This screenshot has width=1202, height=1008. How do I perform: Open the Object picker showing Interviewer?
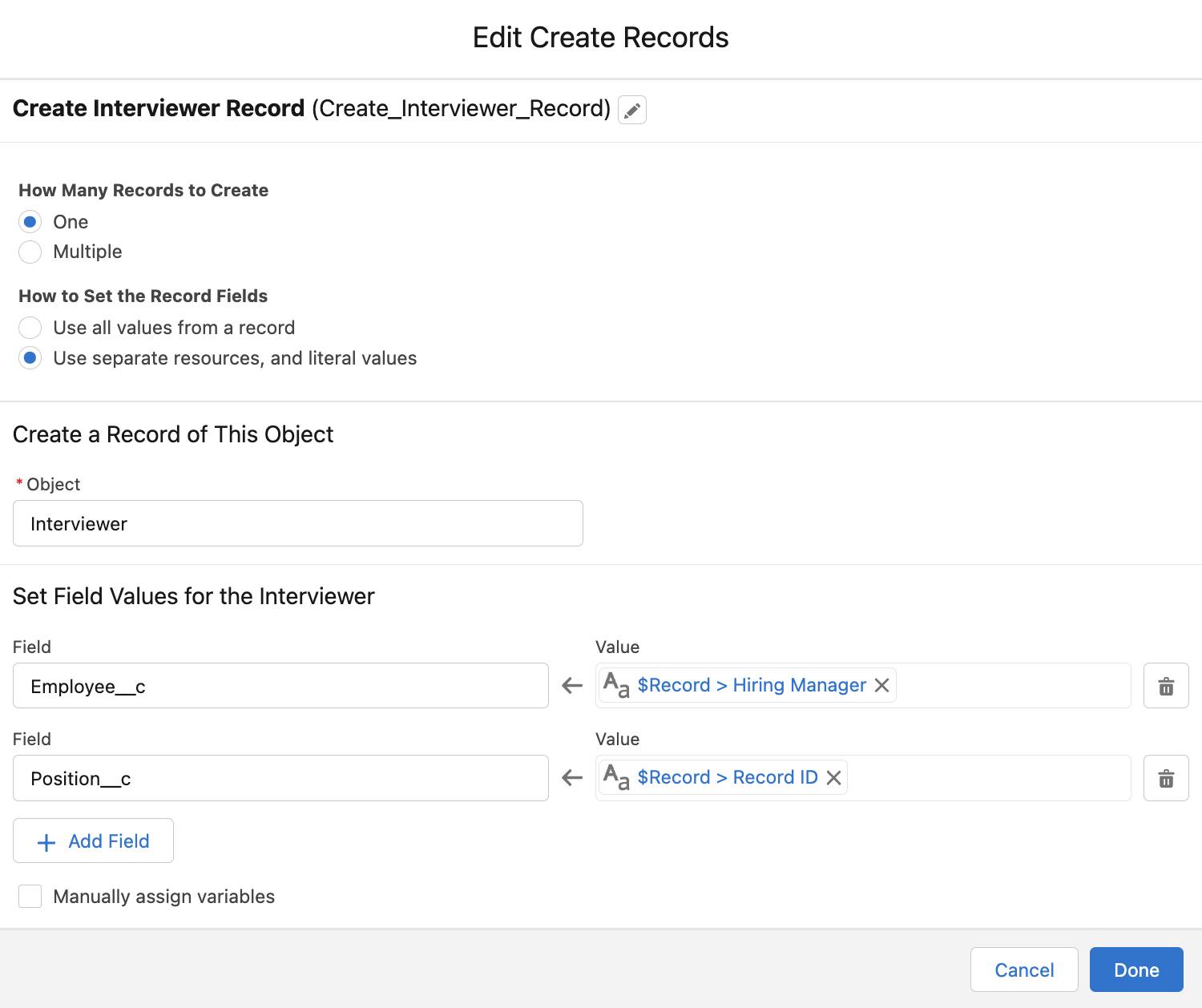(x=297, y=523)
